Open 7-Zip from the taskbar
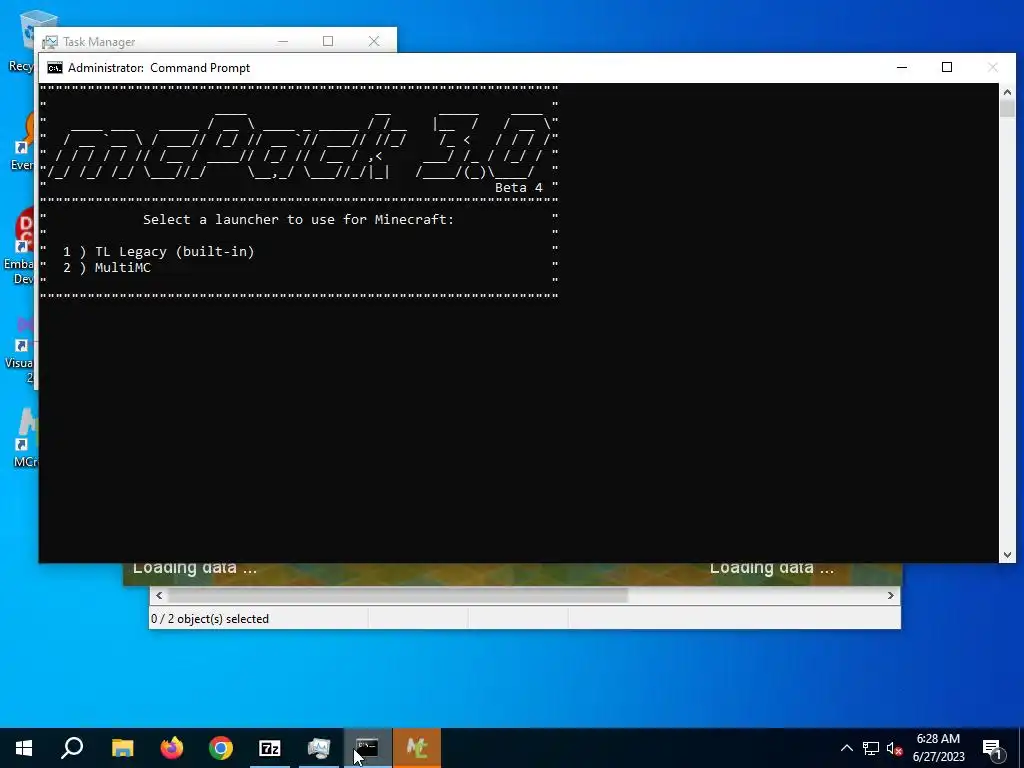The height and width of the screenshot is (768, 1024). [270, 748]
